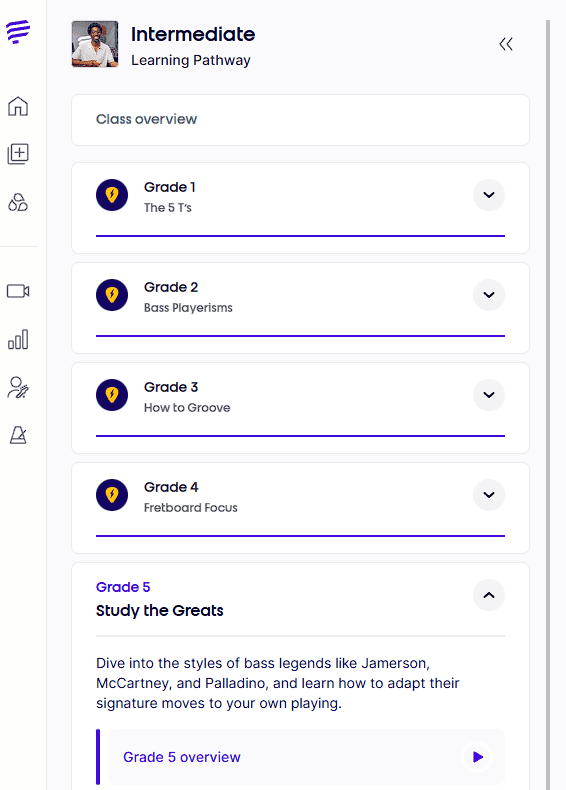Open the shapes categories icon
The height and width of the screenshot is (790, 566).
[18, 202]
